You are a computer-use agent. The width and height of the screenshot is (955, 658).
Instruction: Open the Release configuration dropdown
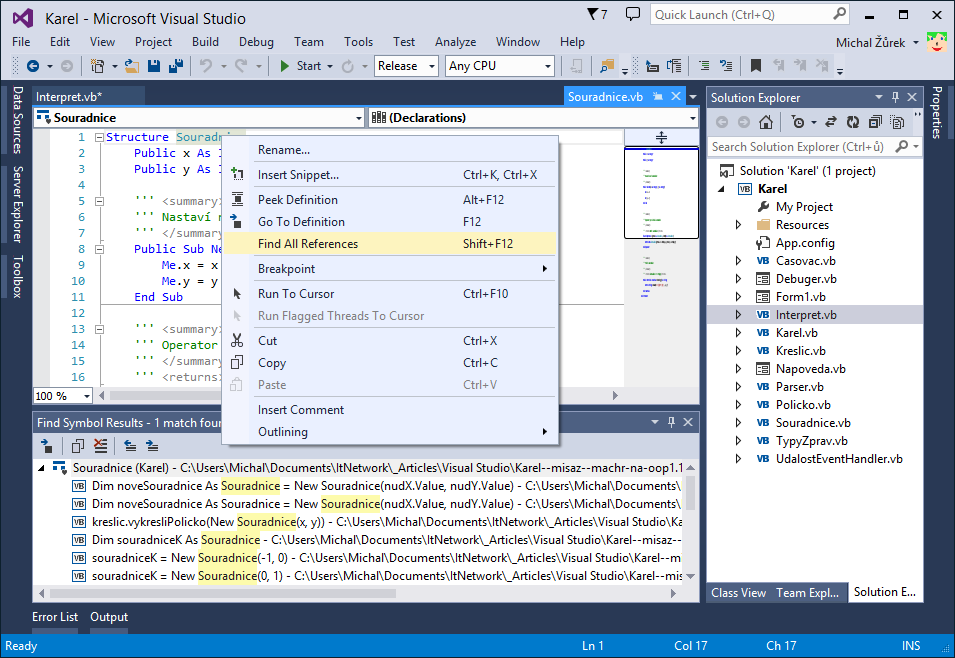405,65
